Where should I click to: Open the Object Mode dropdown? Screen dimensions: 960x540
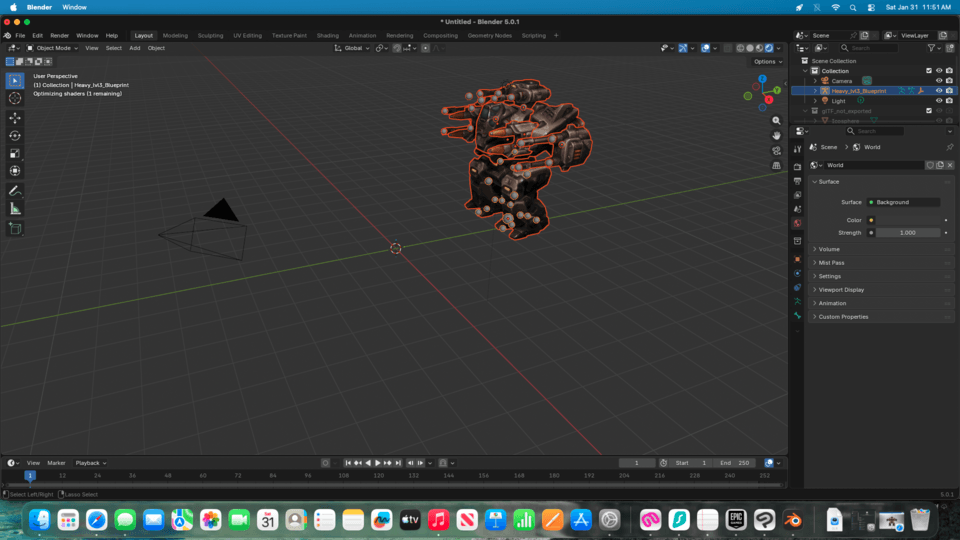click(52, 48)
